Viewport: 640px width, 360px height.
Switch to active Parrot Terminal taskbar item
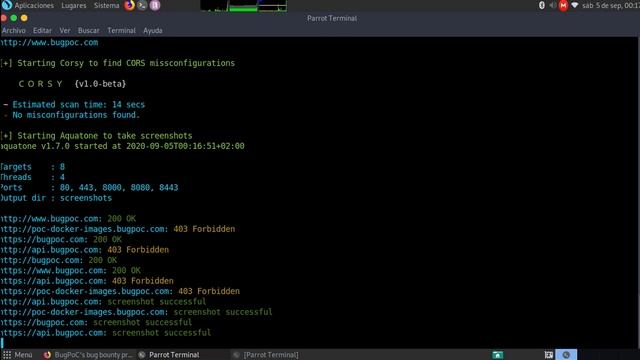pos(169,355)
